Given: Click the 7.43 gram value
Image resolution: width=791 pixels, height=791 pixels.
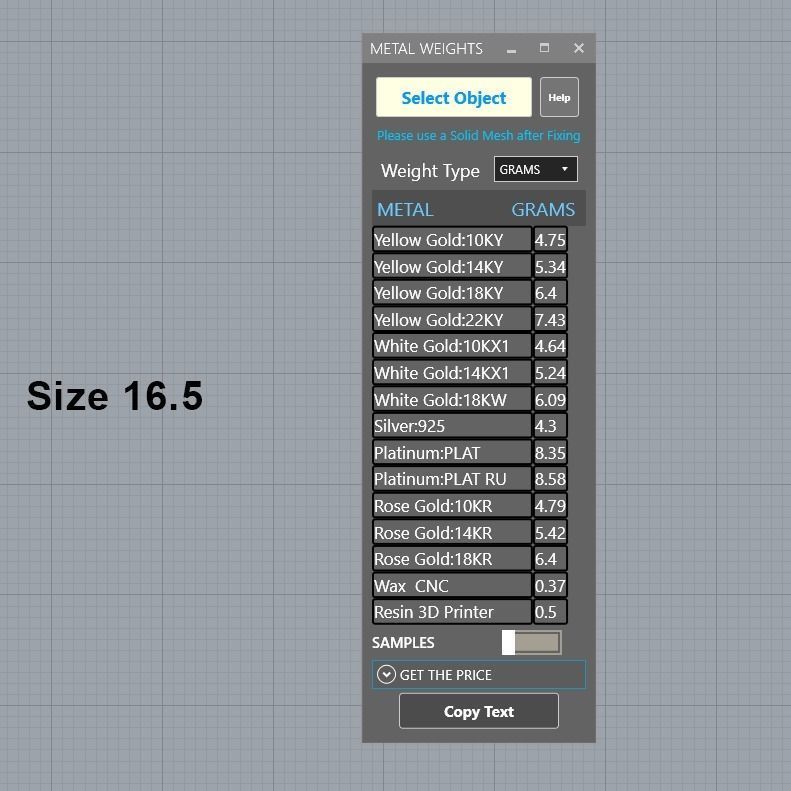Looking at the screenshot, I should (550, 319).
